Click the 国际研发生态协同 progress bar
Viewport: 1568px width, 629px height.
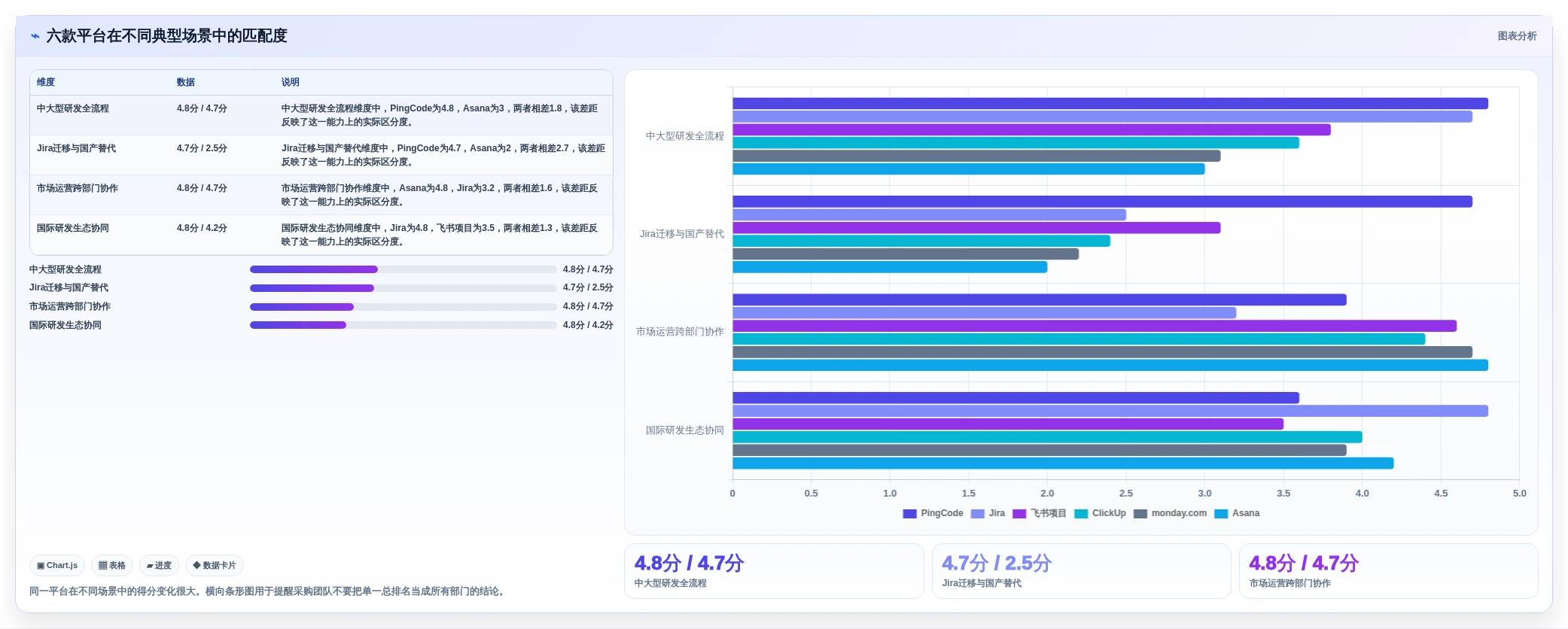403,325
